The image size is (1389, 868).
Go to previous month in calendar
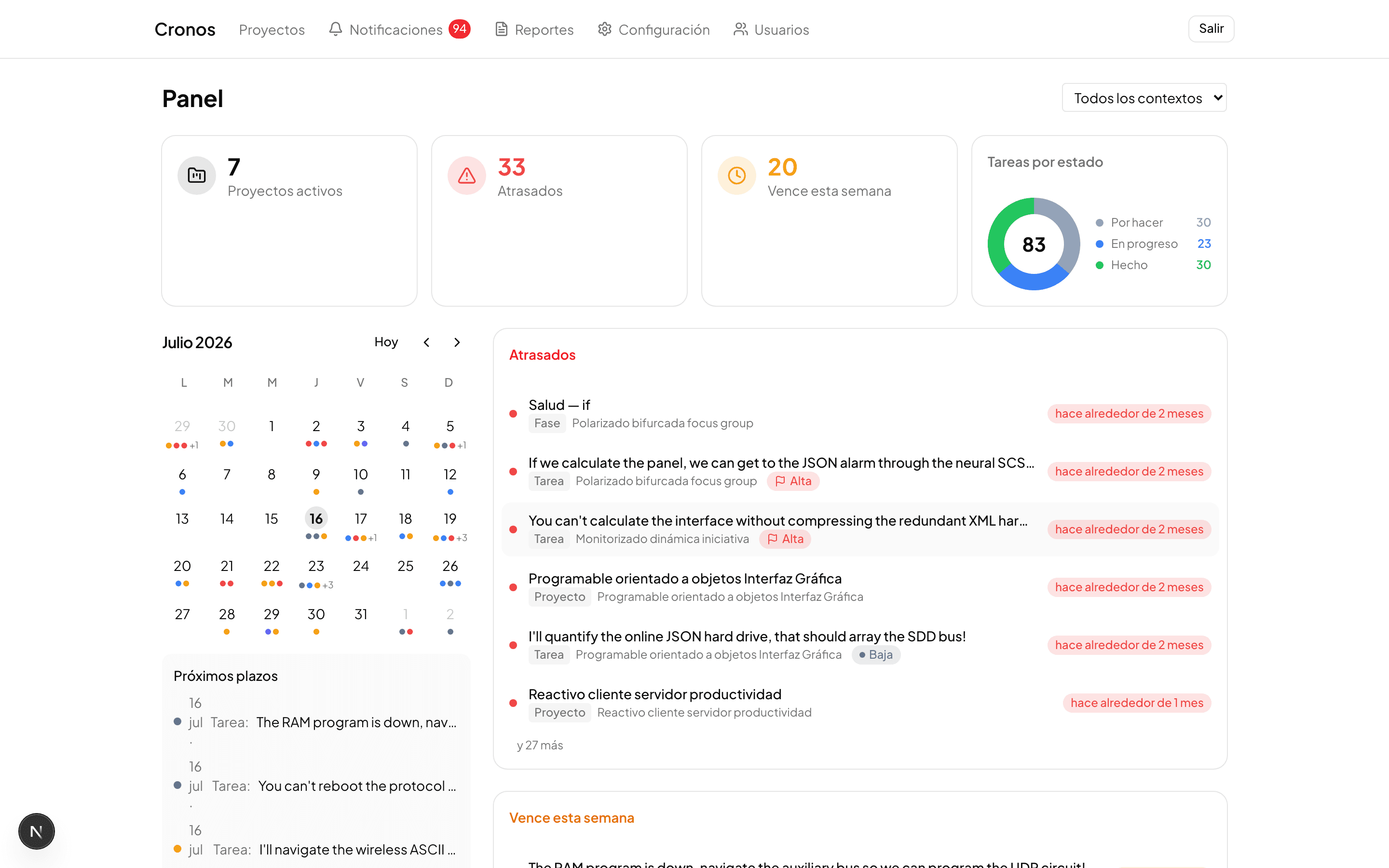coord(426,342)
